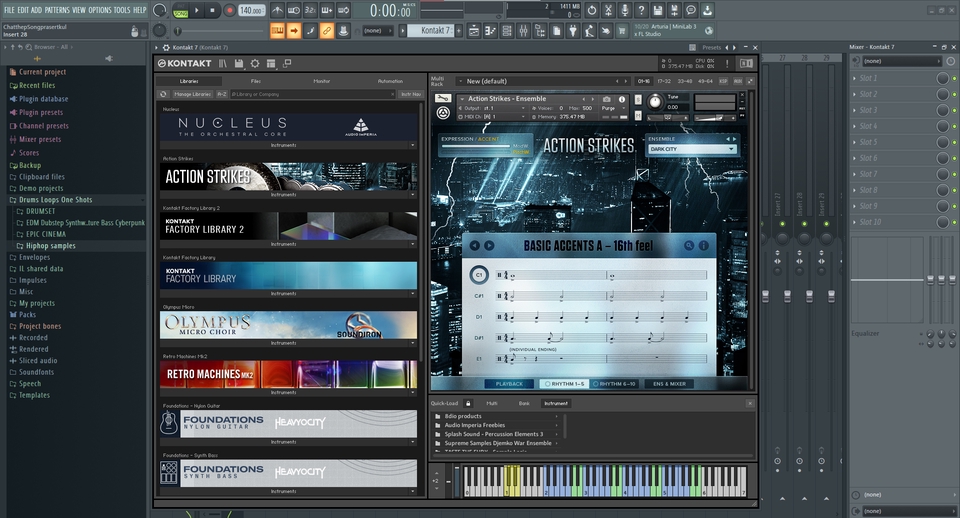Expand mixer Slot 1 arrow

(855, 78)
